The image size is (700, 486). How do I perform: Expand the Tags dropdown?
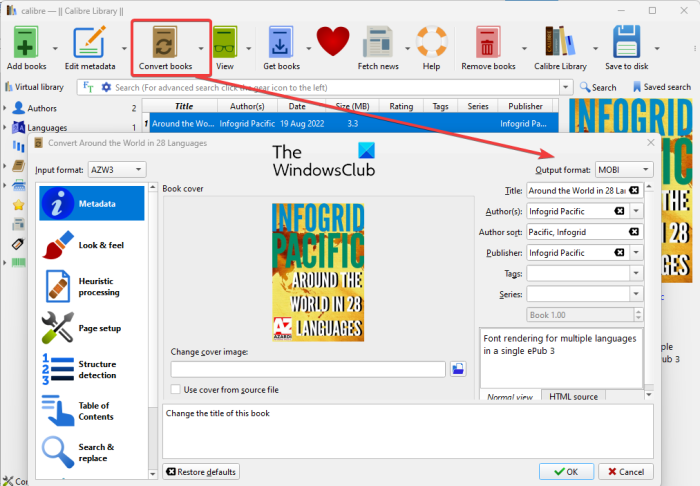point(636,273)
